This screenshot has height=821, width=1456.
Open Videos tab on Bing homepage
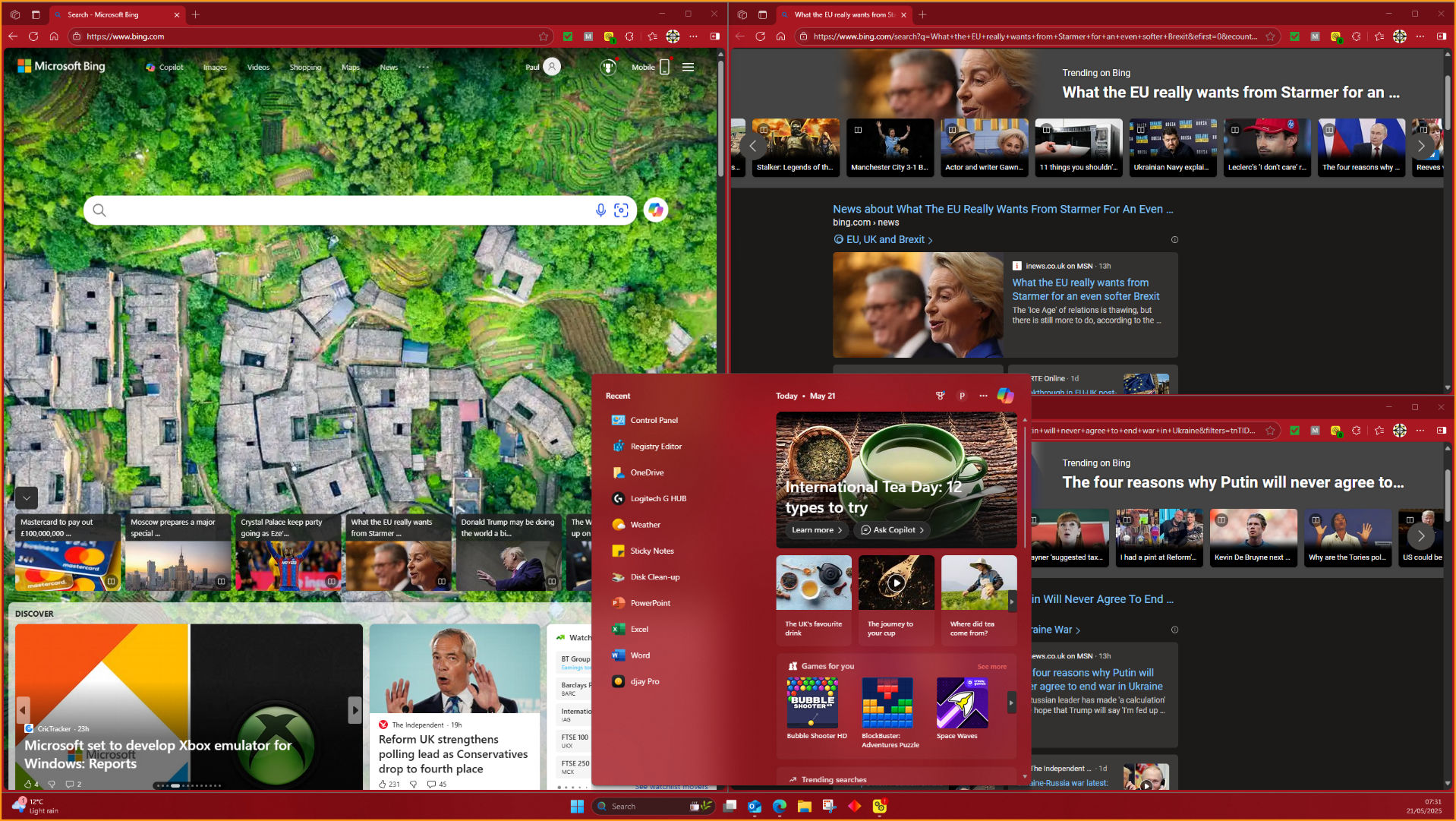click(258, 68)
